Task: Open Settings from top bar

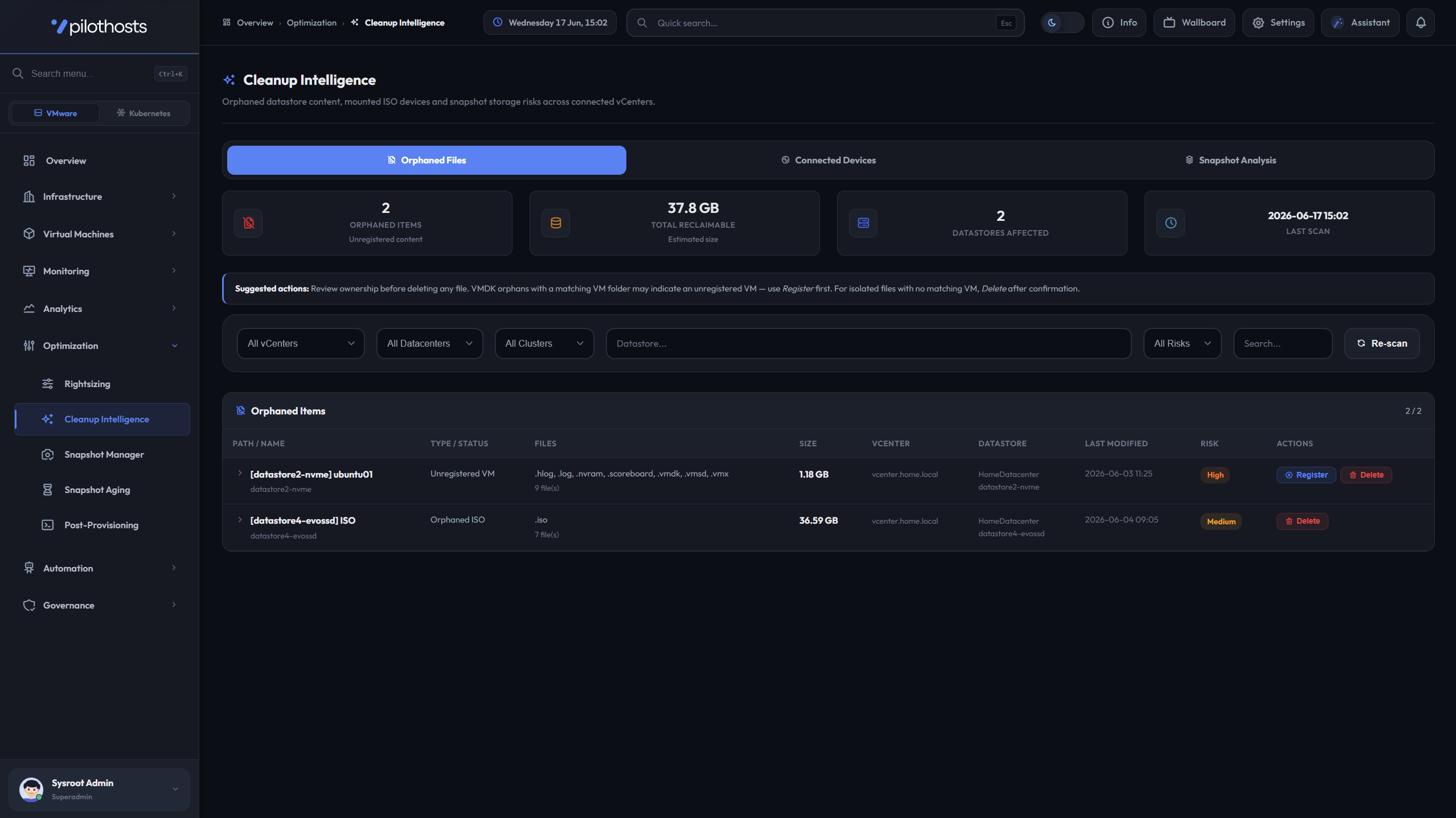Action: [1278, 23]
